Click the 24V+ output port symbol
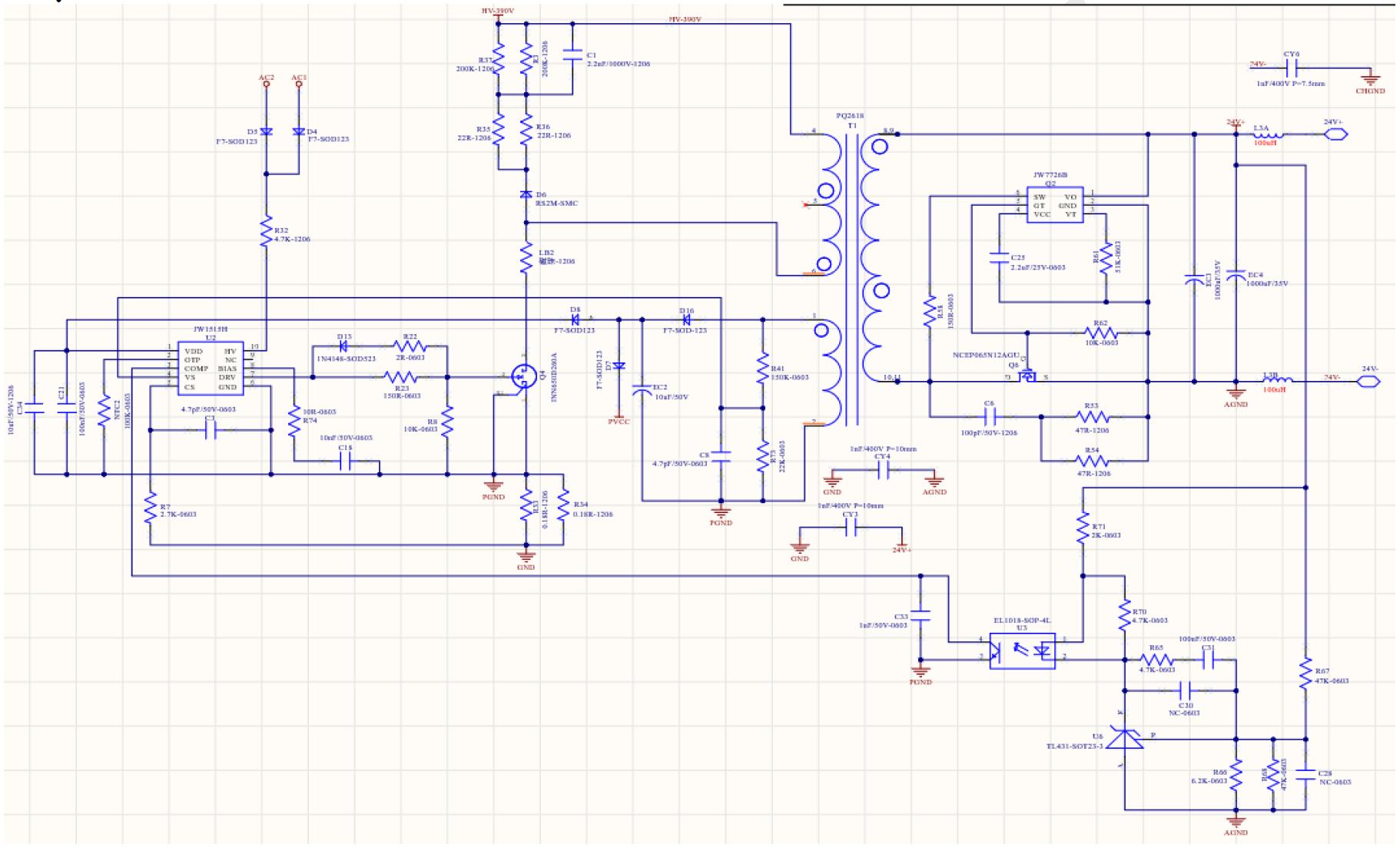The image size is (1400, 854). point(1336,134)
